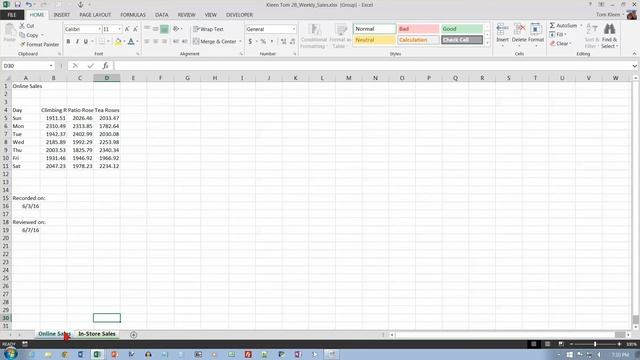Image resolution: width=640 pixels, height=360 pixels.
Task: Apply the Bad cell style
Action: pyautogui.click(x=418, y=29)
